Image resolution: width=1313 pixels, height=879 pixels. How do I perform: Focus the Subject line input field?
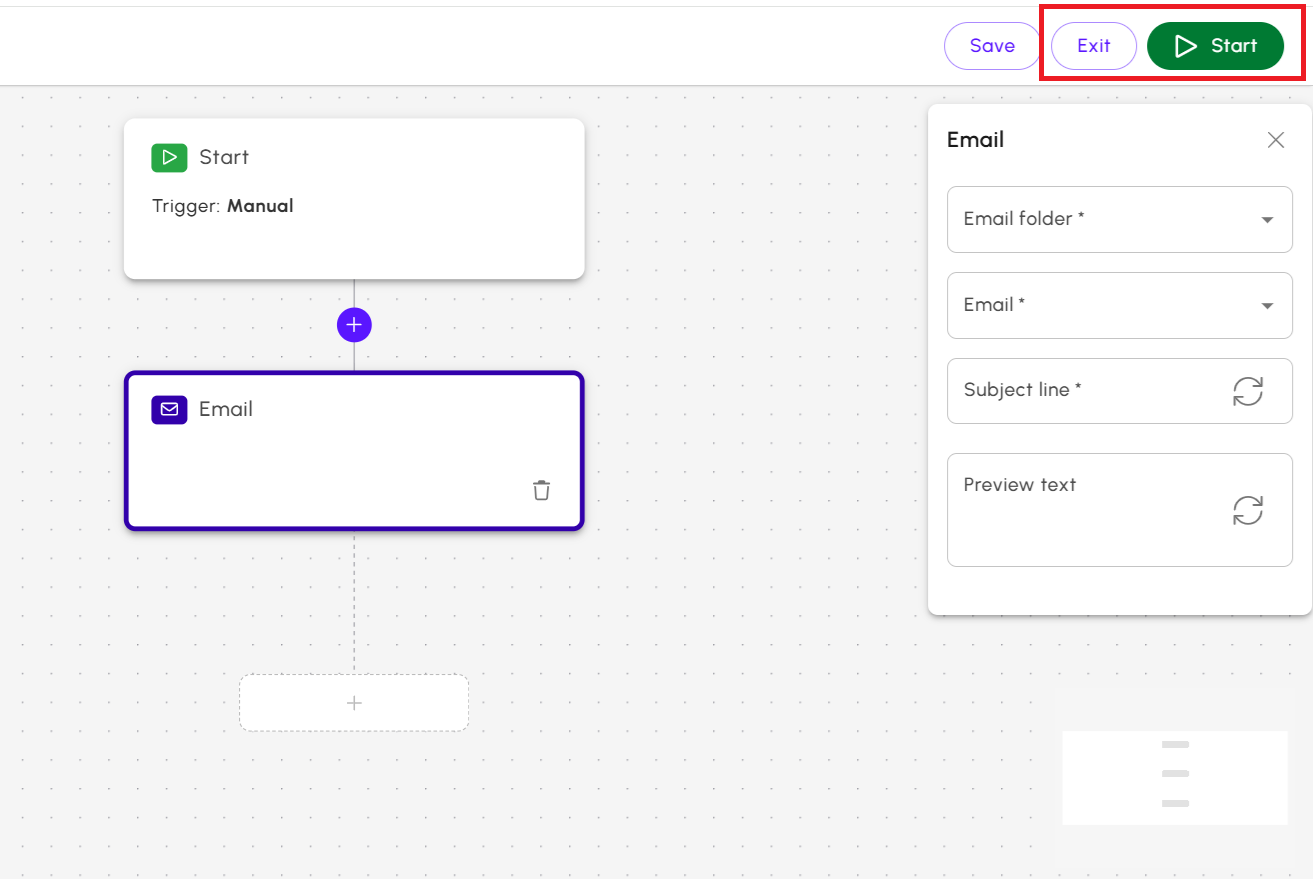[1120, 391]
